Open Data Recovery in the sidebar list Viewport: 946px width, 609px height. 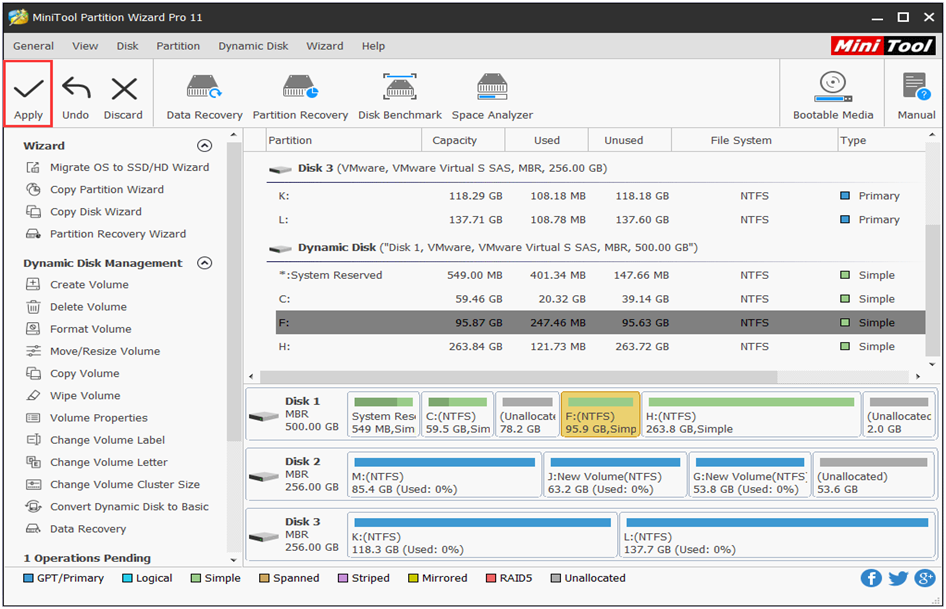tap(76, 529)
